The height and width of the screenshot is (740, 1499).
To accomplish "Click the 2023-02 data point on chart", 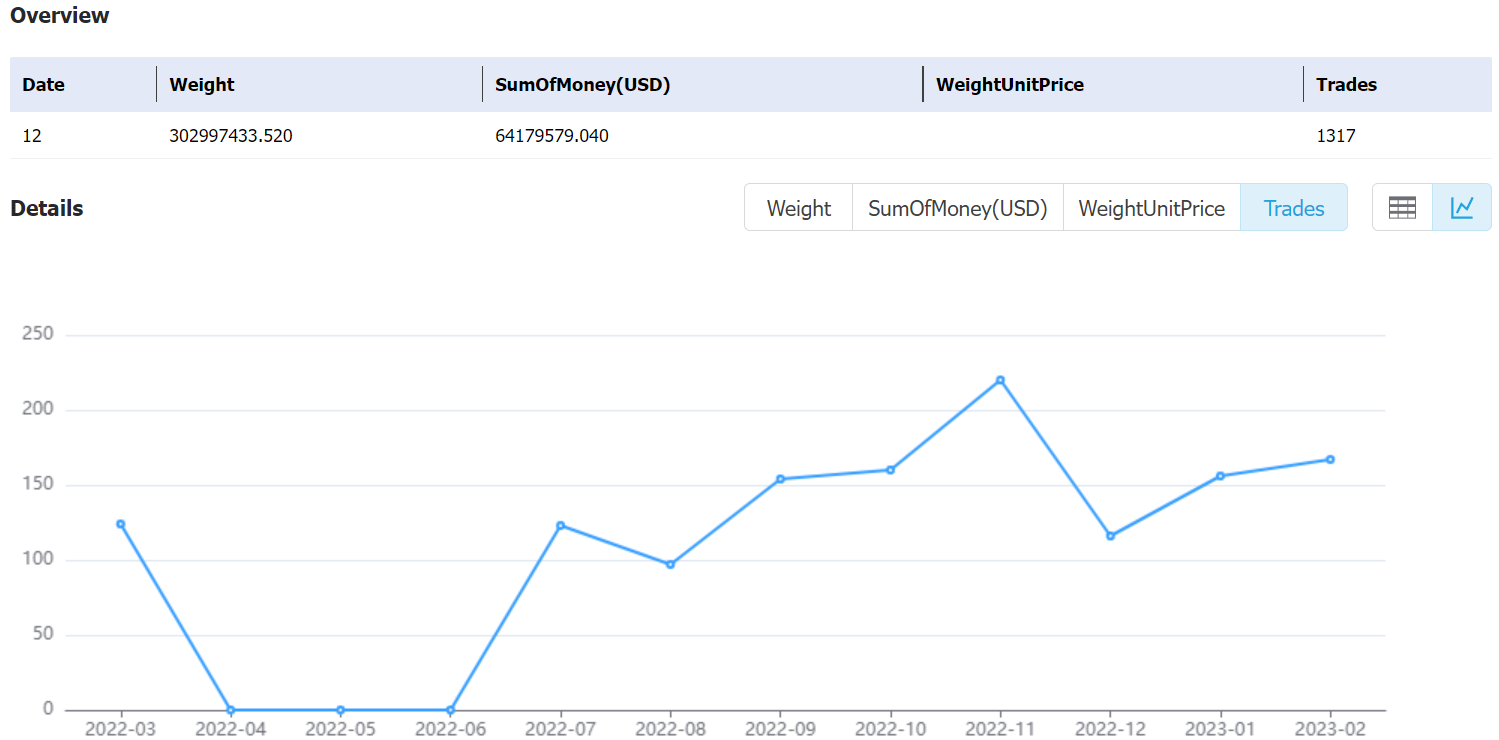I will tap(1330, 459).
